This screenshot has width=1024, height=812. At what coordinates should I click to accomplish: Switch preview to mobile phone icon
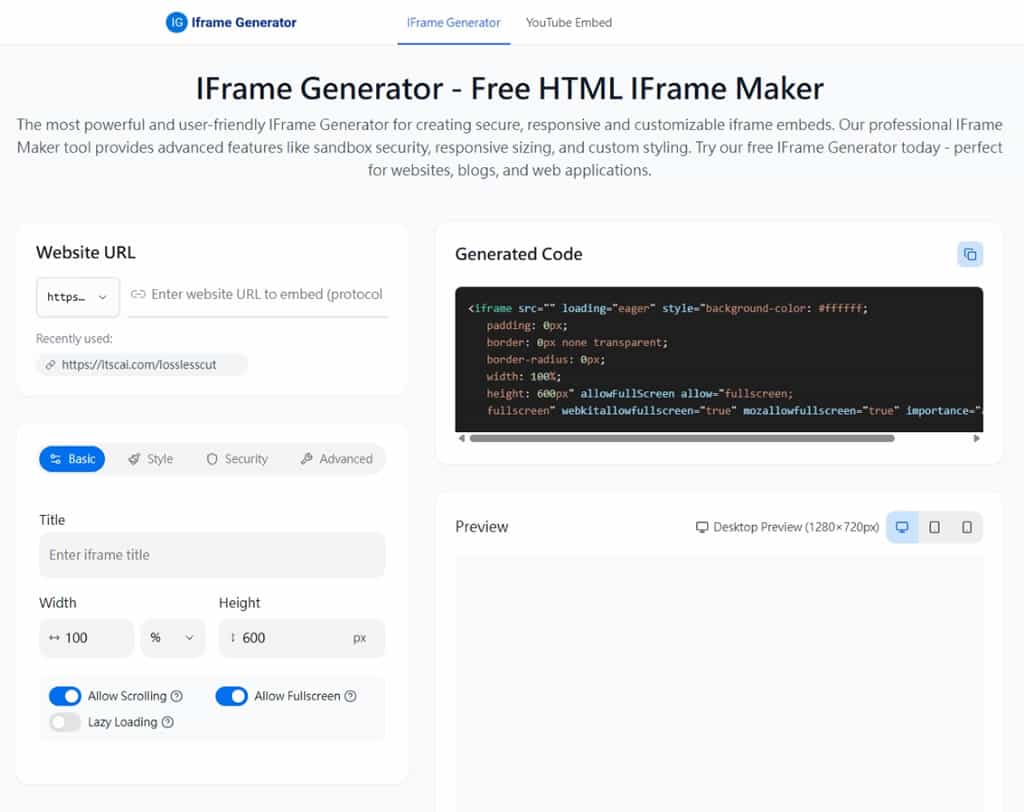coord(966,527)
